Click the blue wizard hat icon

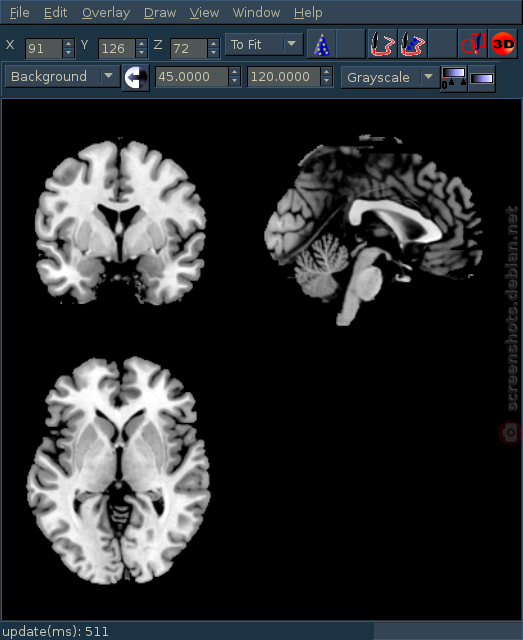(321, 44)
